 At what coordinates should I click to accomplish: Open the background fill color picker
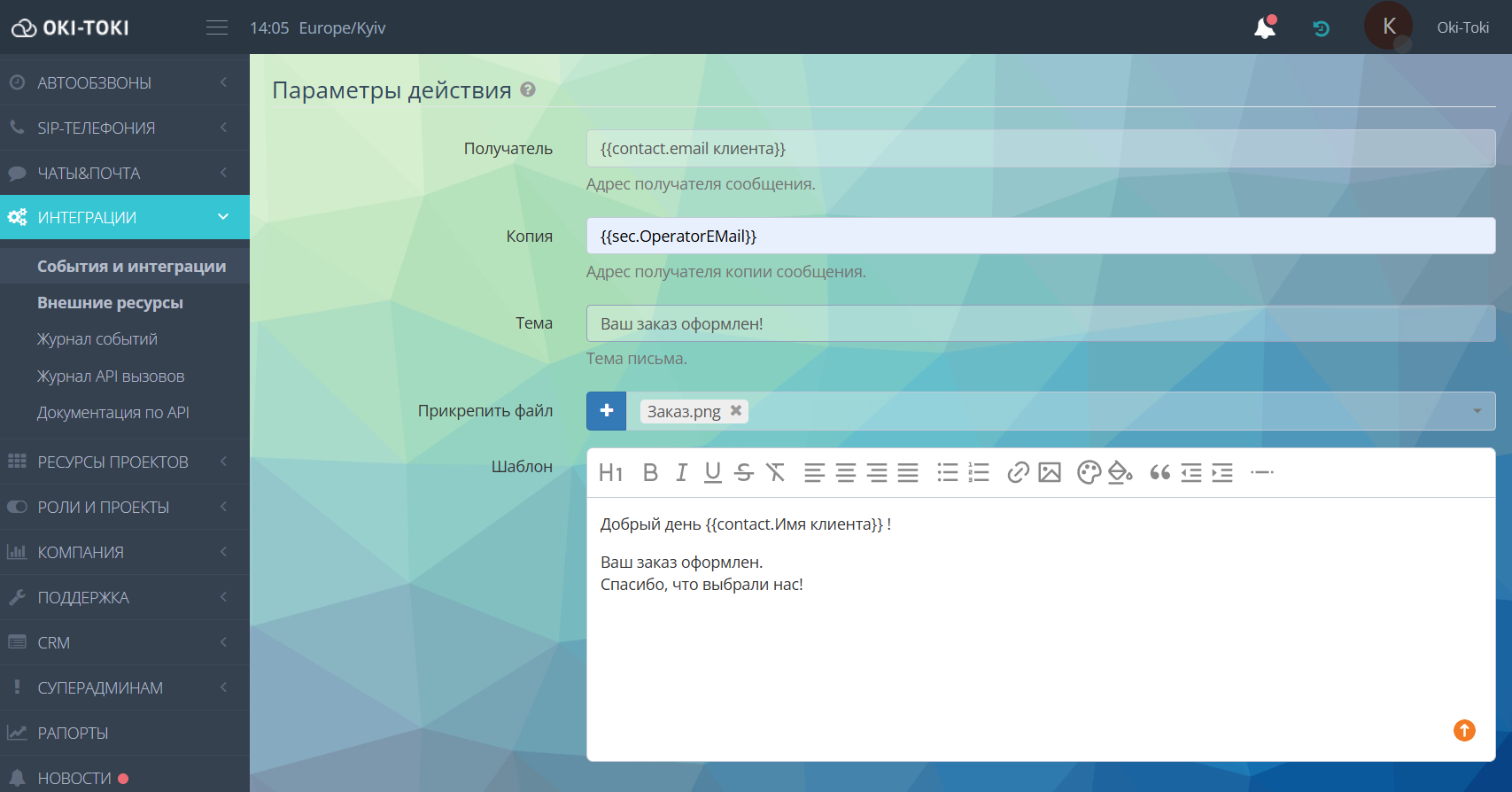[1120, 473]
